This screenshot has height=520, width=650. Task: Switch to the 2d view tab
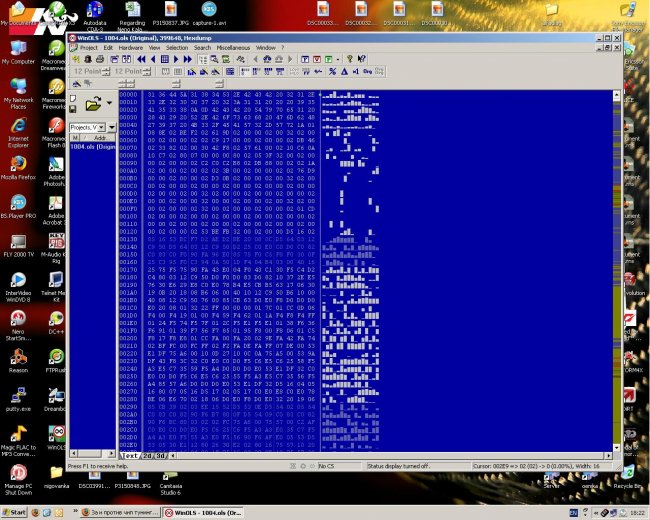point(147,455)
